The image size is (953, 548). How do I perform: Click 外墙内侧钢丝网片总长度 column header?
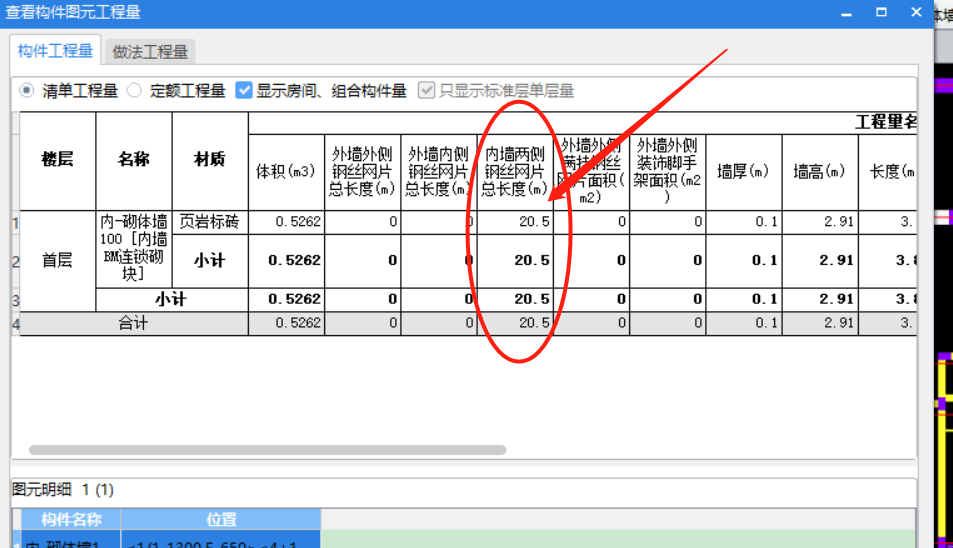(x=439, y=172)
